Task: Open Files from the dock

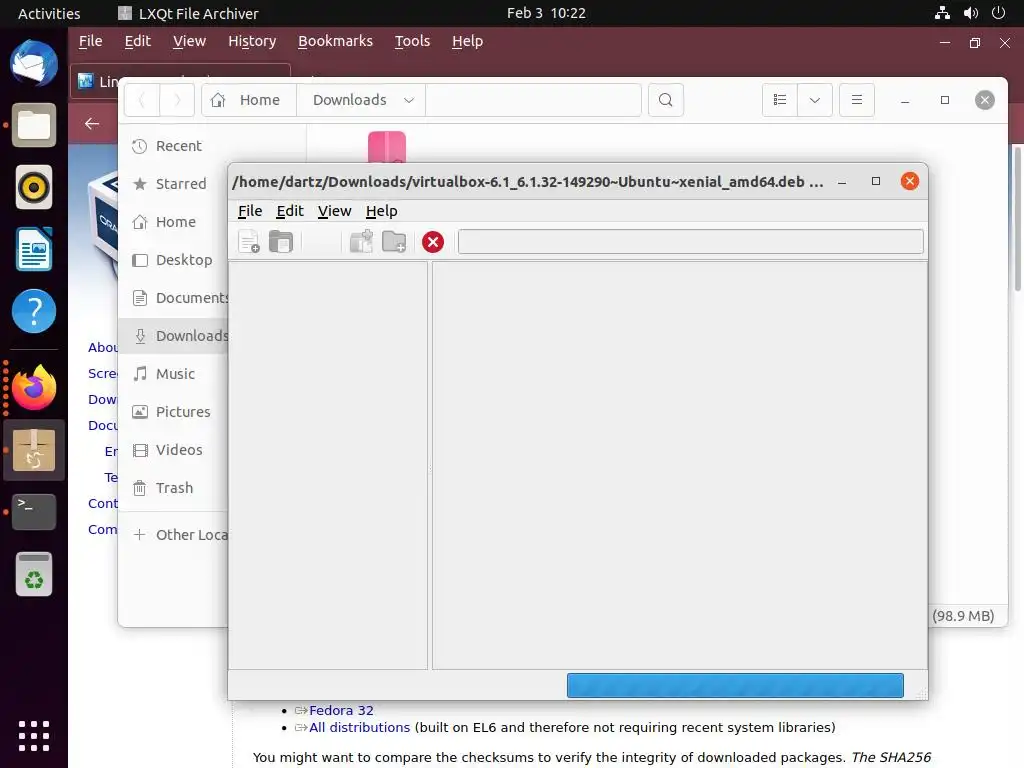Action: [34, 125]
